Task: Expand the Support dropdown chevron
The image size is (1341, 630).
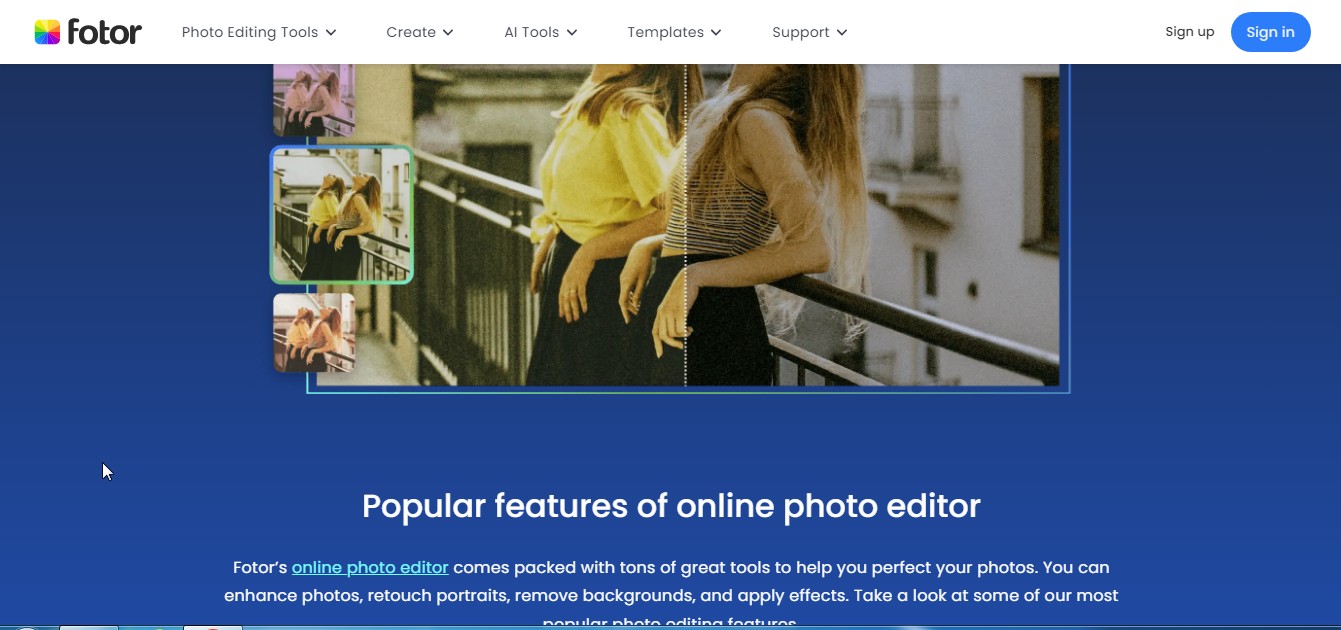Action: tap(842, 33)
